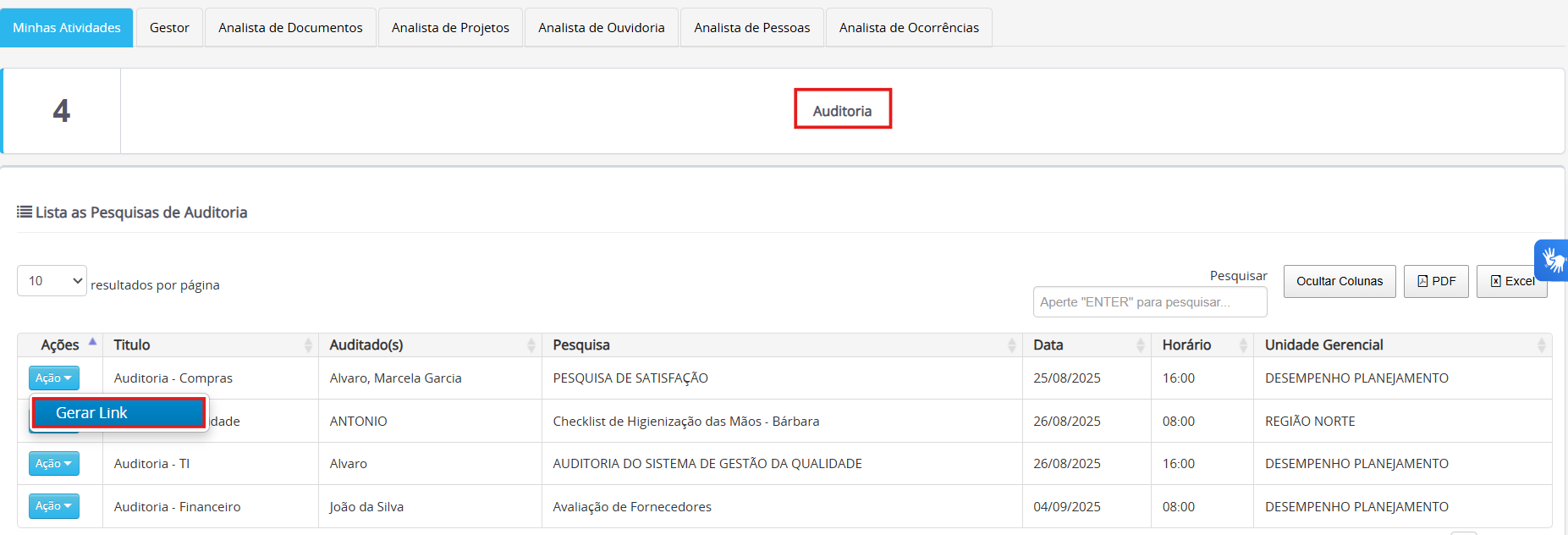The width and height of the screenshot is (1568, 535).
Task: Sort by Data column arrows
Action: tap(1141, 345)
